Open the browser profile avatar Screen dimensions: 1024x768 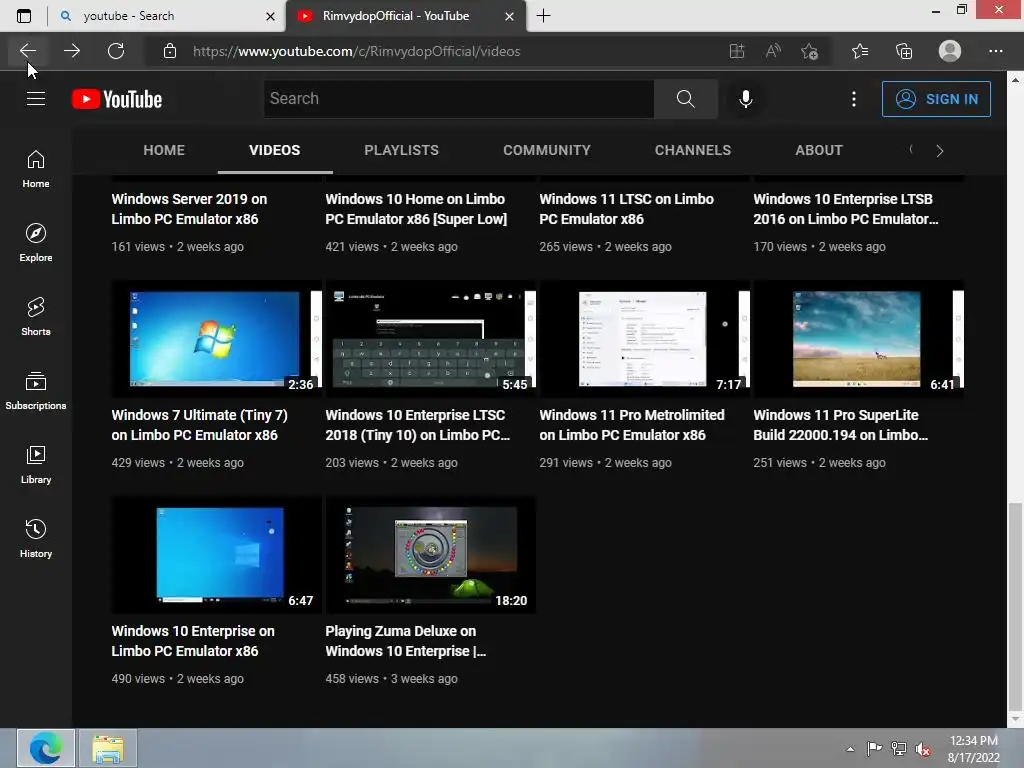(x=950, y=51)
